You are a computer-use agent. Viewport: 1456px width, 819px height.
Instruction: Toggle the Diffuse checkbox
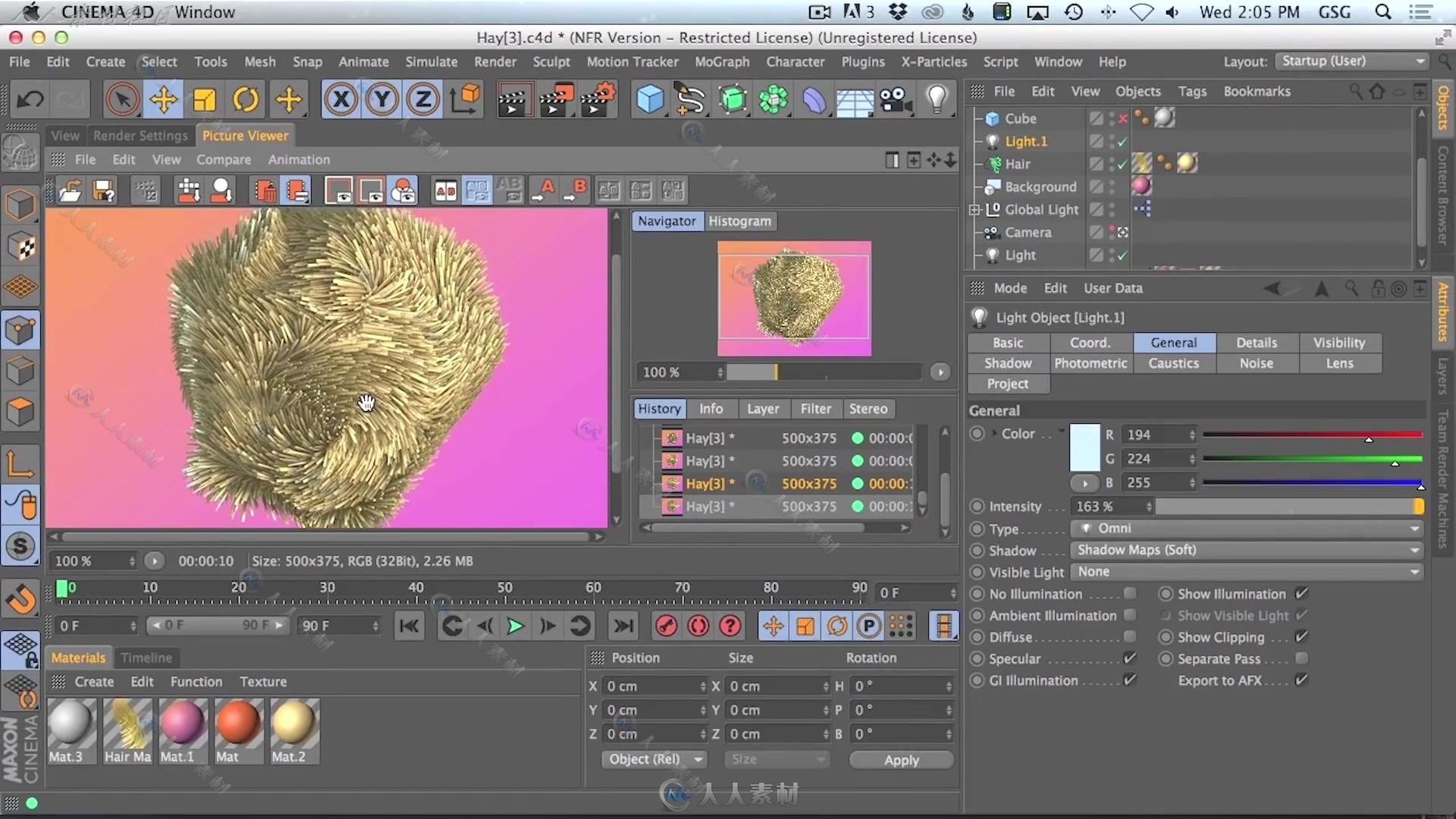pyautogui.click(x=1130, y=637)
